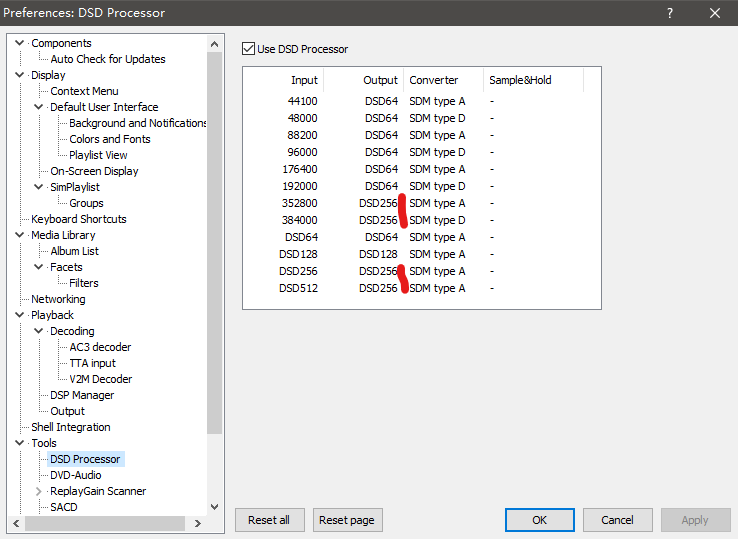Collapse the Display tree node

point(21,75)
